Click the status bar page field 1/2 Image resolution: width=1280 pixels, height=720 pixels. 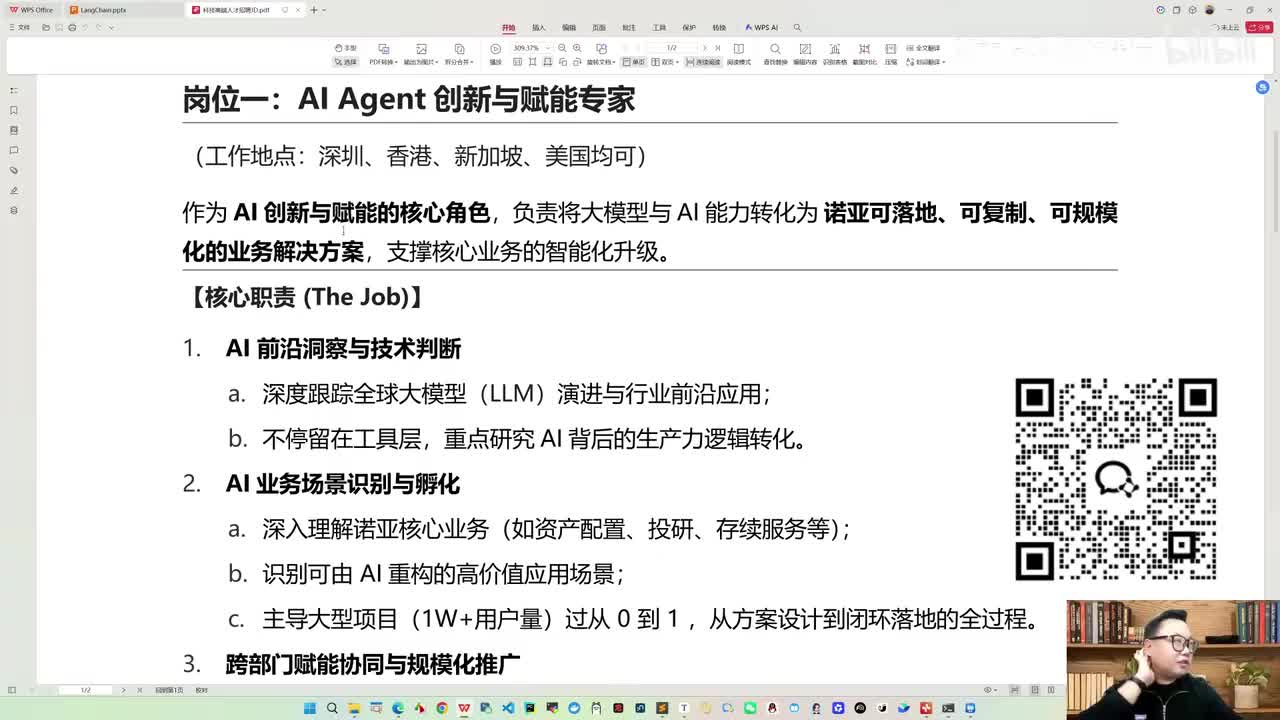click(86, 690)
